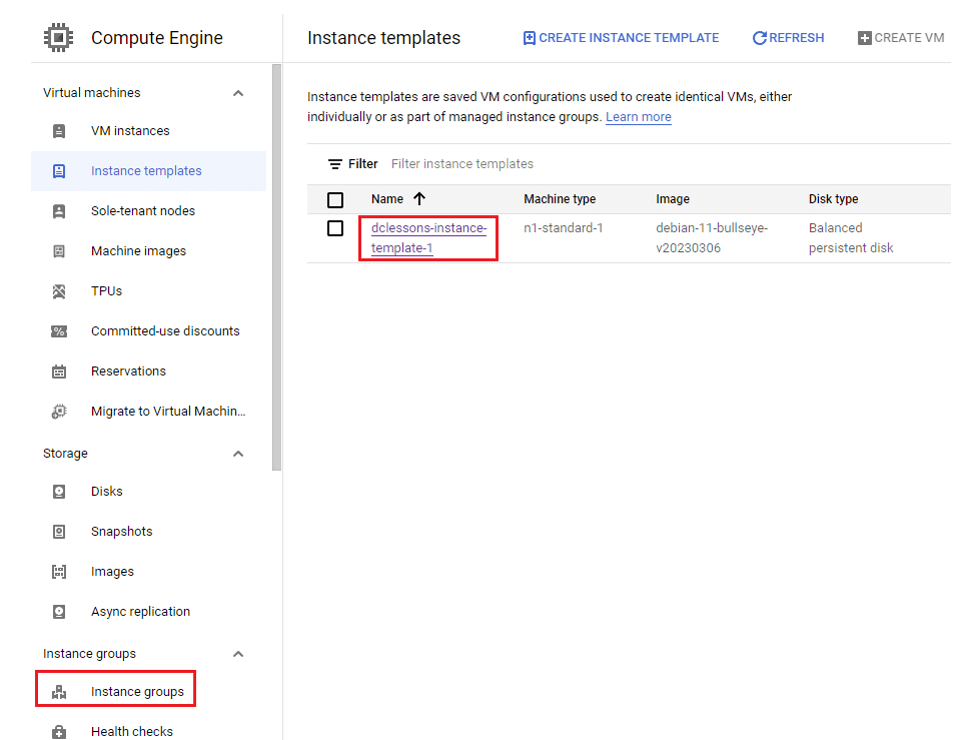Click the Images icon in Storage
This screenshot has height=740, width=955.
tap(59, 572)
